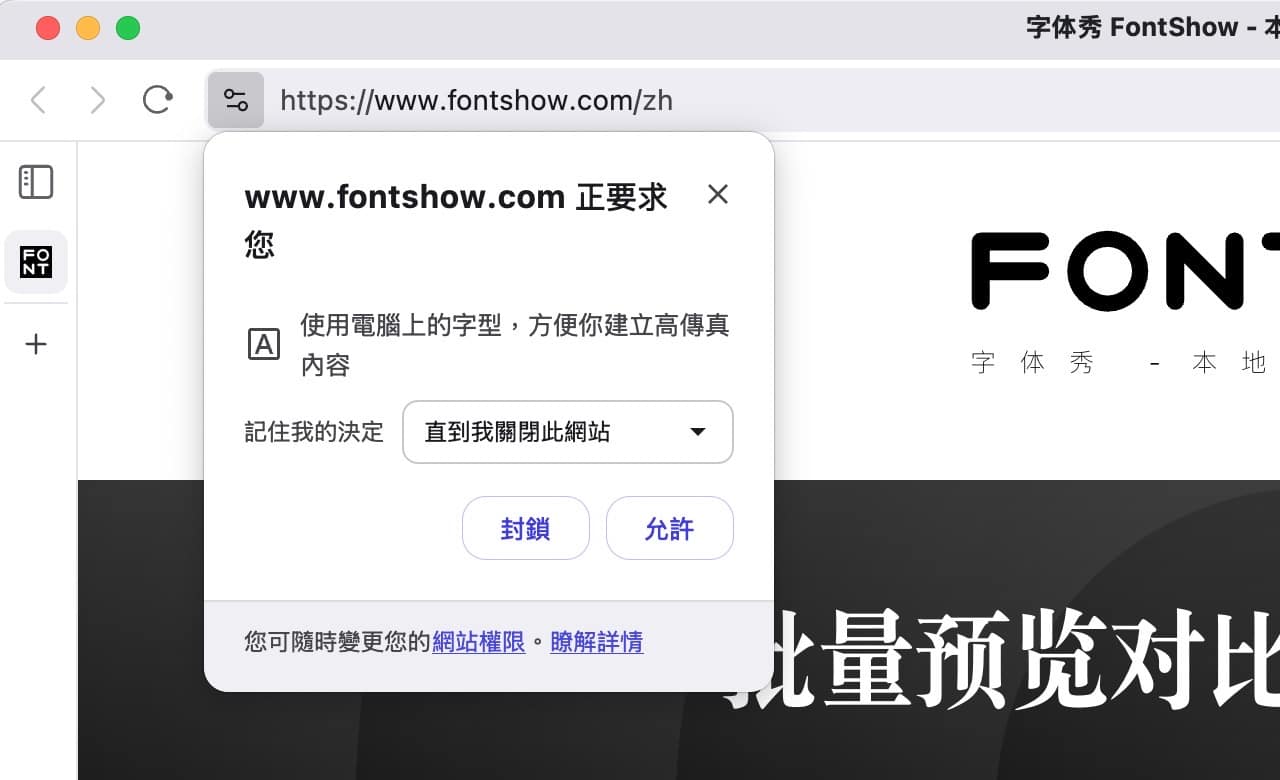The height and width of the screenshot is (780, 1280).
Task: Toggle the sidebar panel icon
Action: pyautogui.click(x=36, y=182)
